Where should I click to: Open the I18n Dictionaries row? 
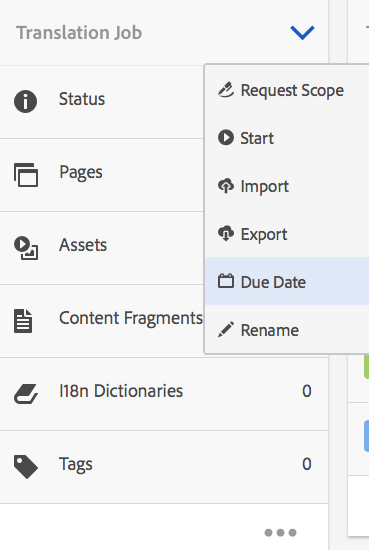164,394
